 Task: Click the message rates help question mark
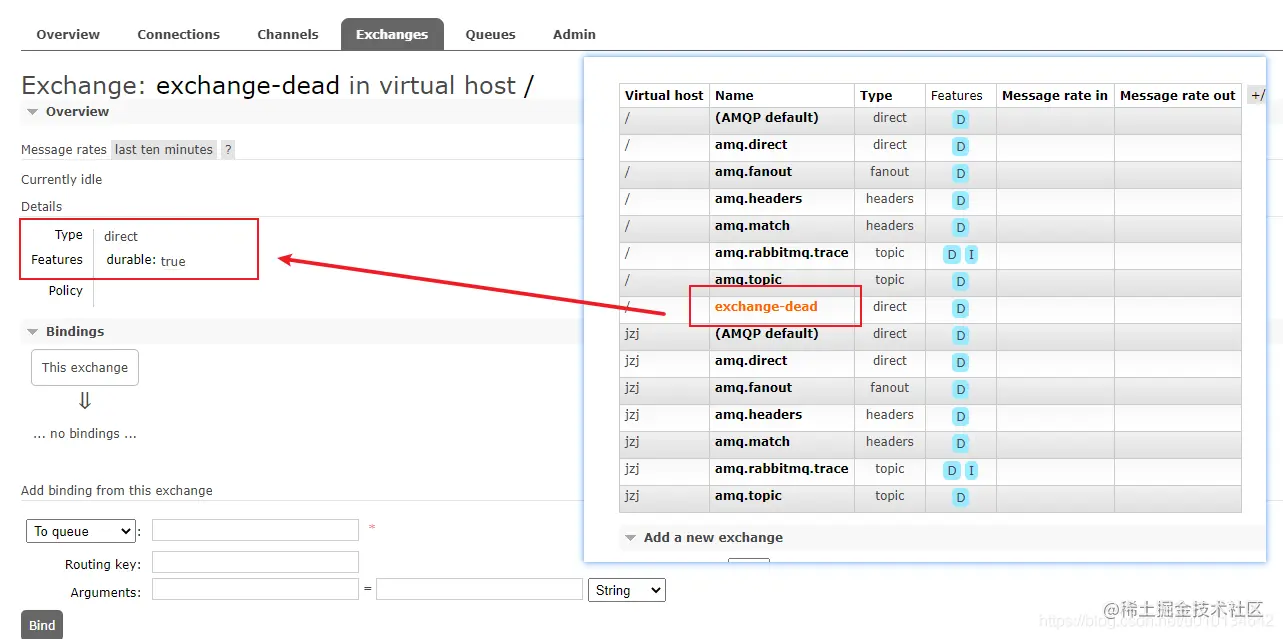click(x=228, y=150)
